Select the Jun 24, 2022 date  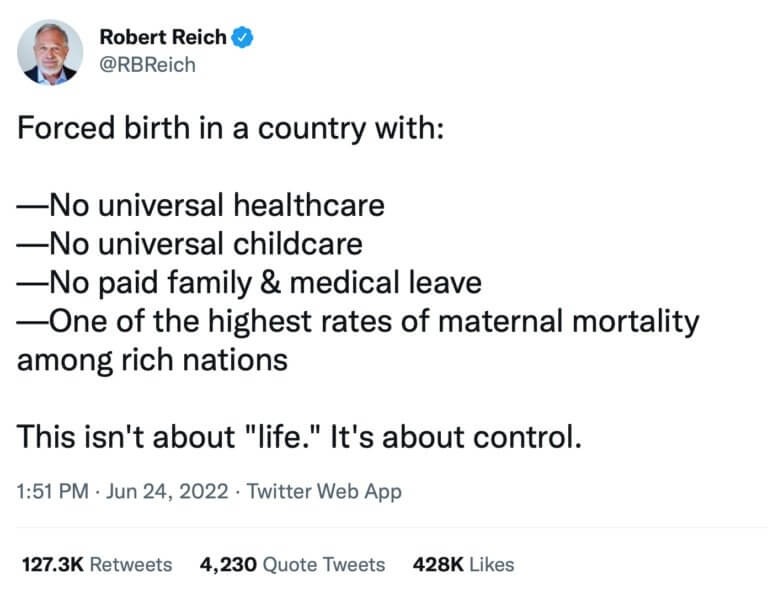[x=167, y=491]
